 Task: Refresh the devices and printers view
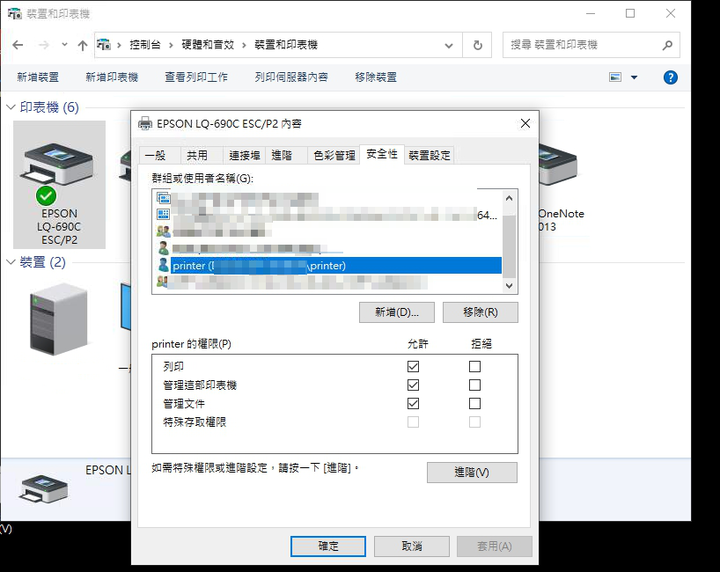click(x=478, y=45)
